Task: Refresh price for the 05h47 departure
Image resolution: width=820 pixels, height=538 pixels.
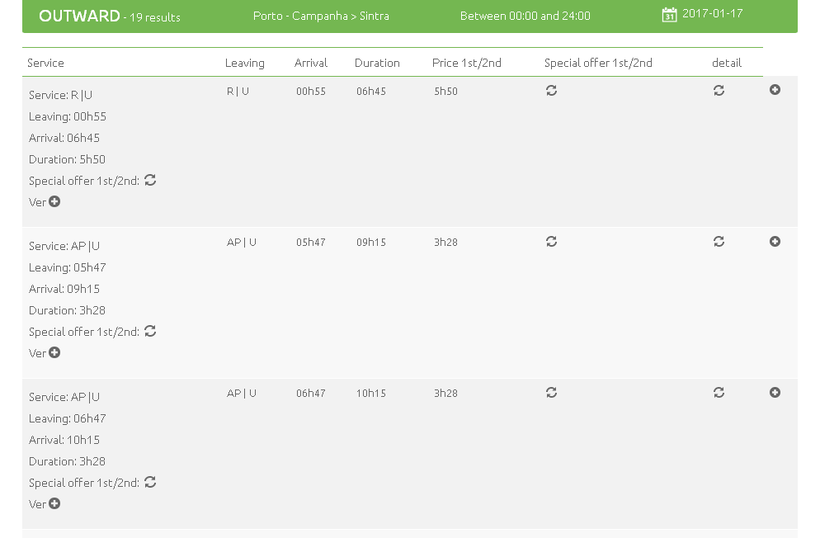Action: tap(551, 242)
